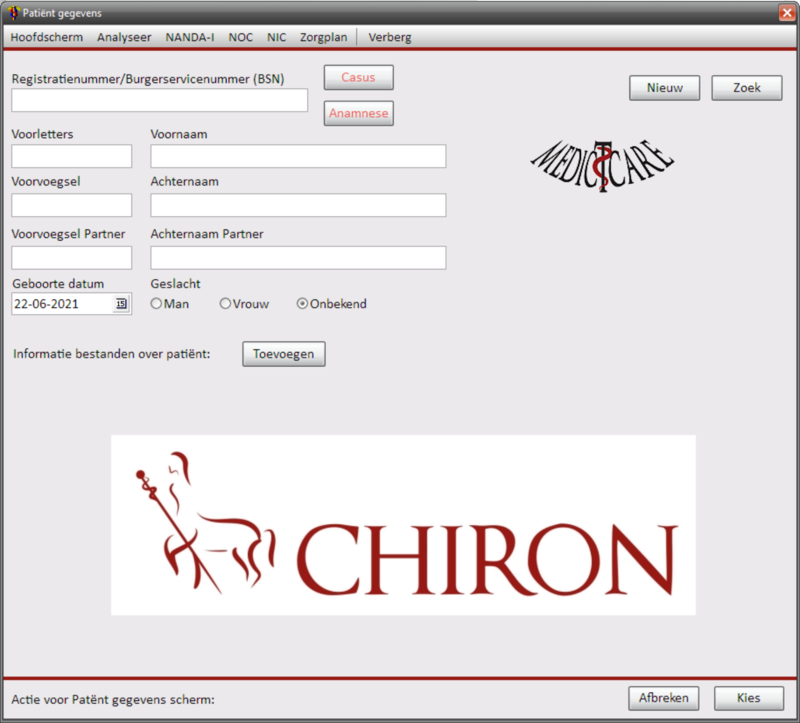The height and width of the screenshot is (723, 800).
Task: Select the Onbekend gender option
Action: (x=303, y=304)
